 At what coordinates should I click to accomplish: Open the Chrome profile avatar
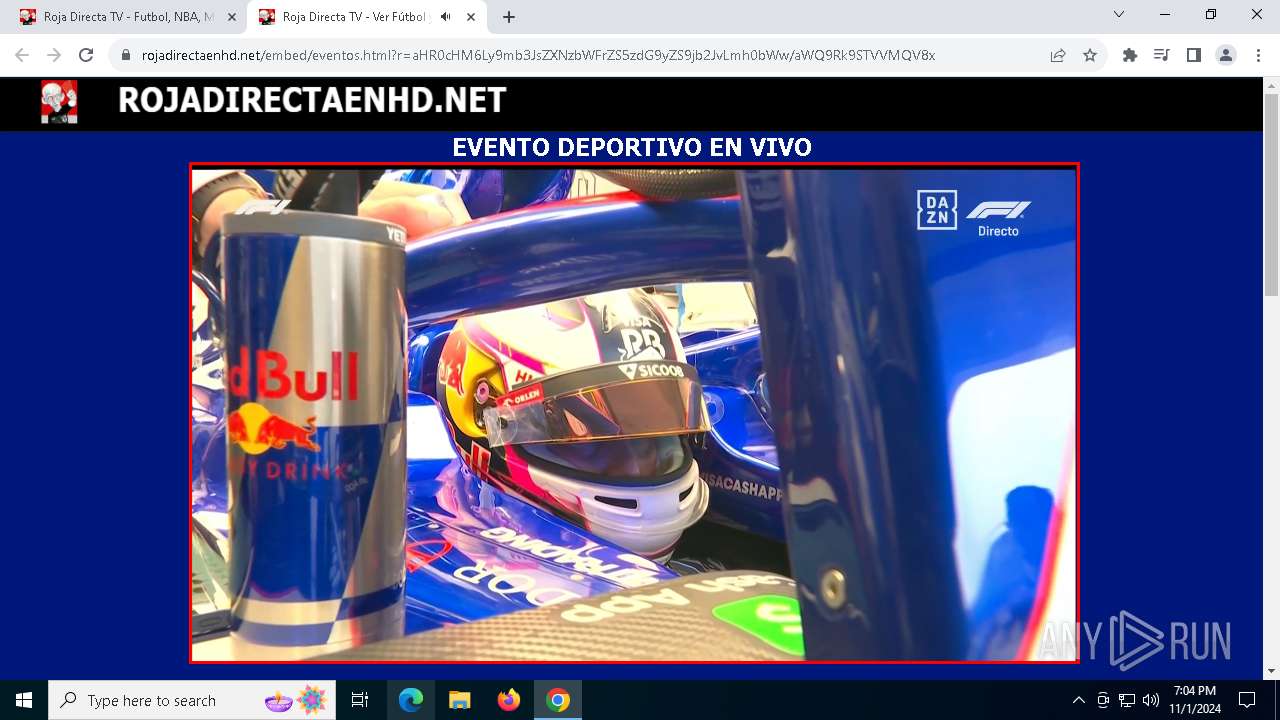click(1226, 55)
